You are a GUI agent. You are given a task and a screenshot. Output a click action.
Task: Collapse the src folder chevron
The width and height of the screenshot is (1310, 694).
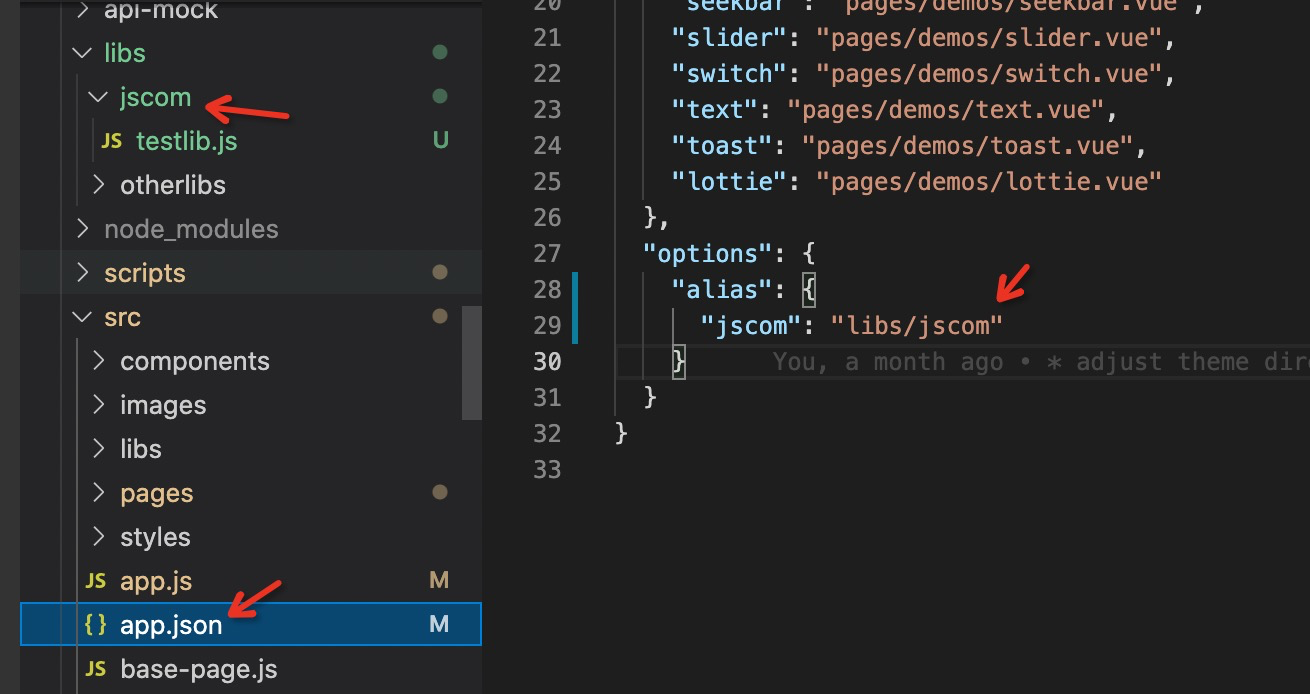[82, 317]
